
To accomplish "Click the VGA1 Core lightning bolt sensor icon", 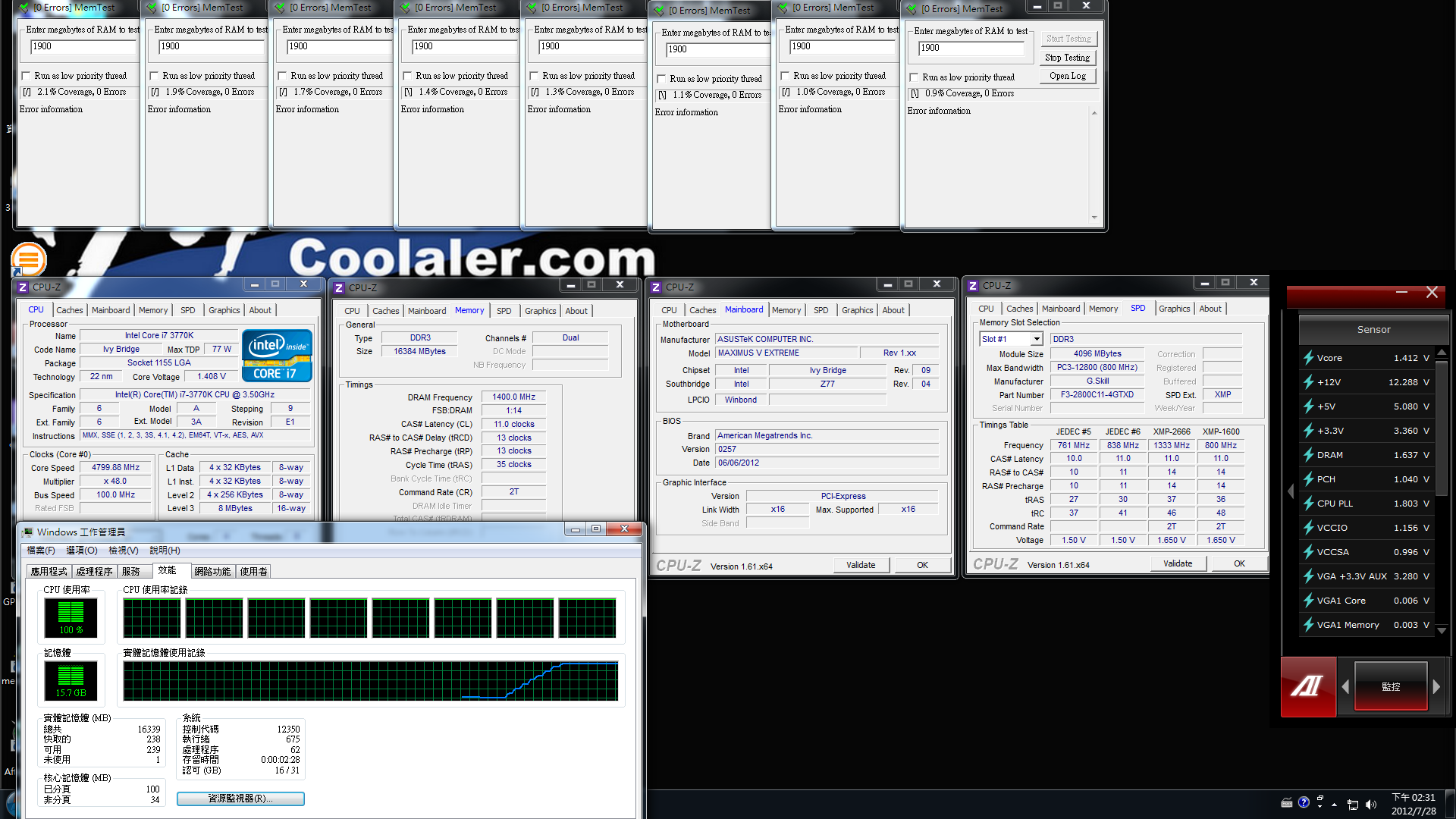I will pyautogui.click(x=1308, y=601).
